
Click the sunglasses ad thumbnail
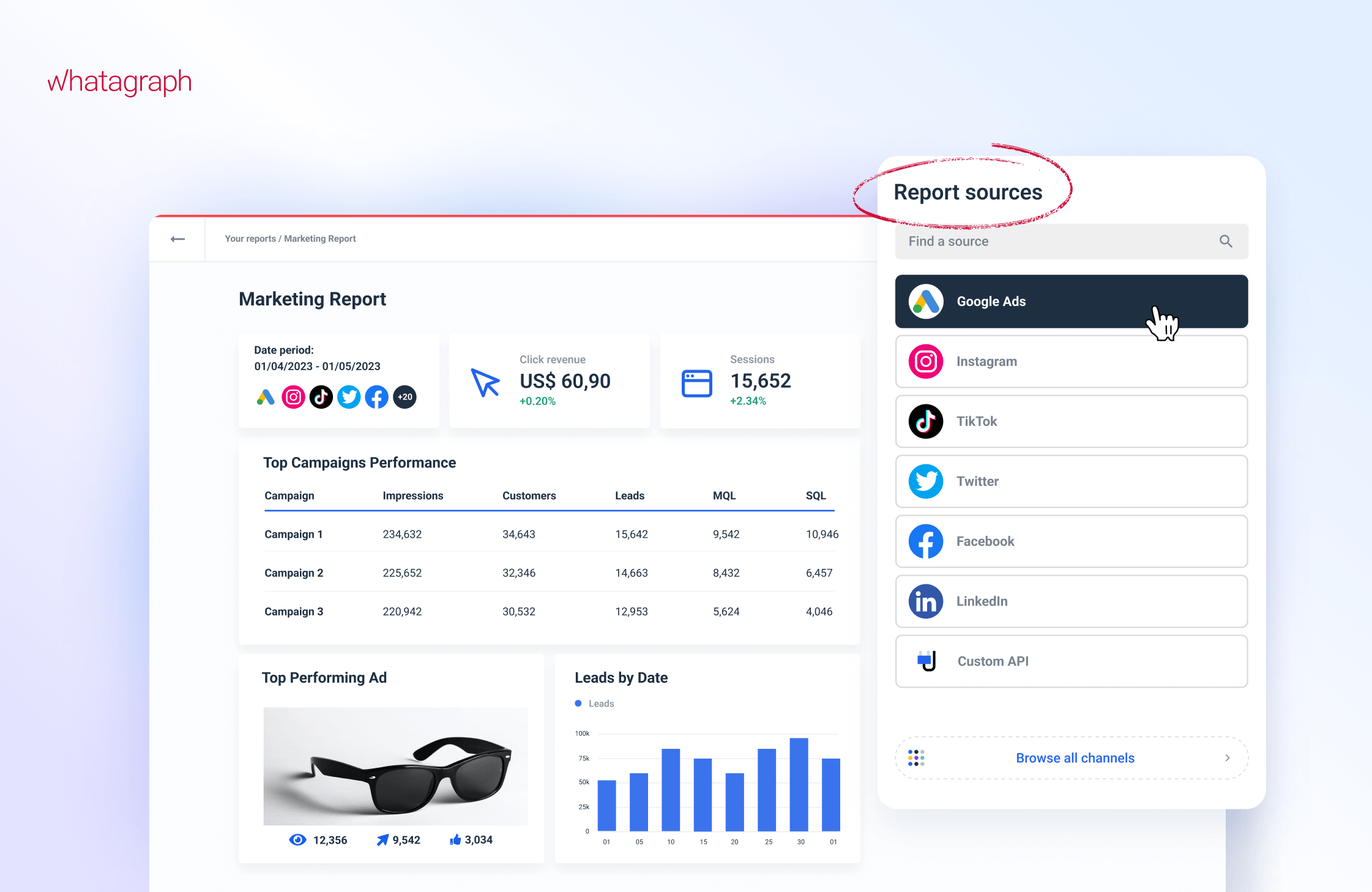click(x=395, y=766)
